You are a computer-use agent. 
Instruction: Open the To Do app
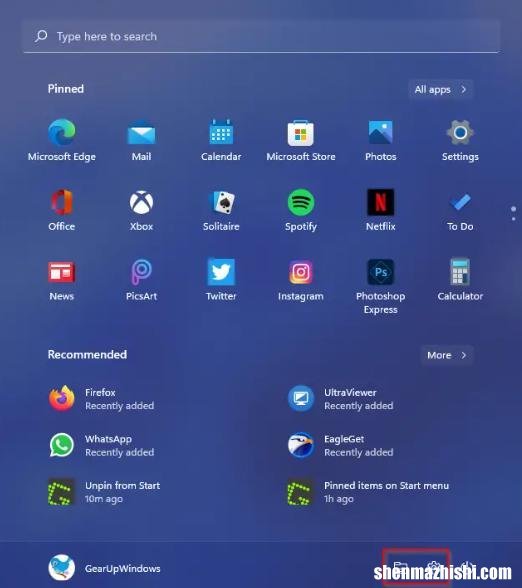point(460,210)
